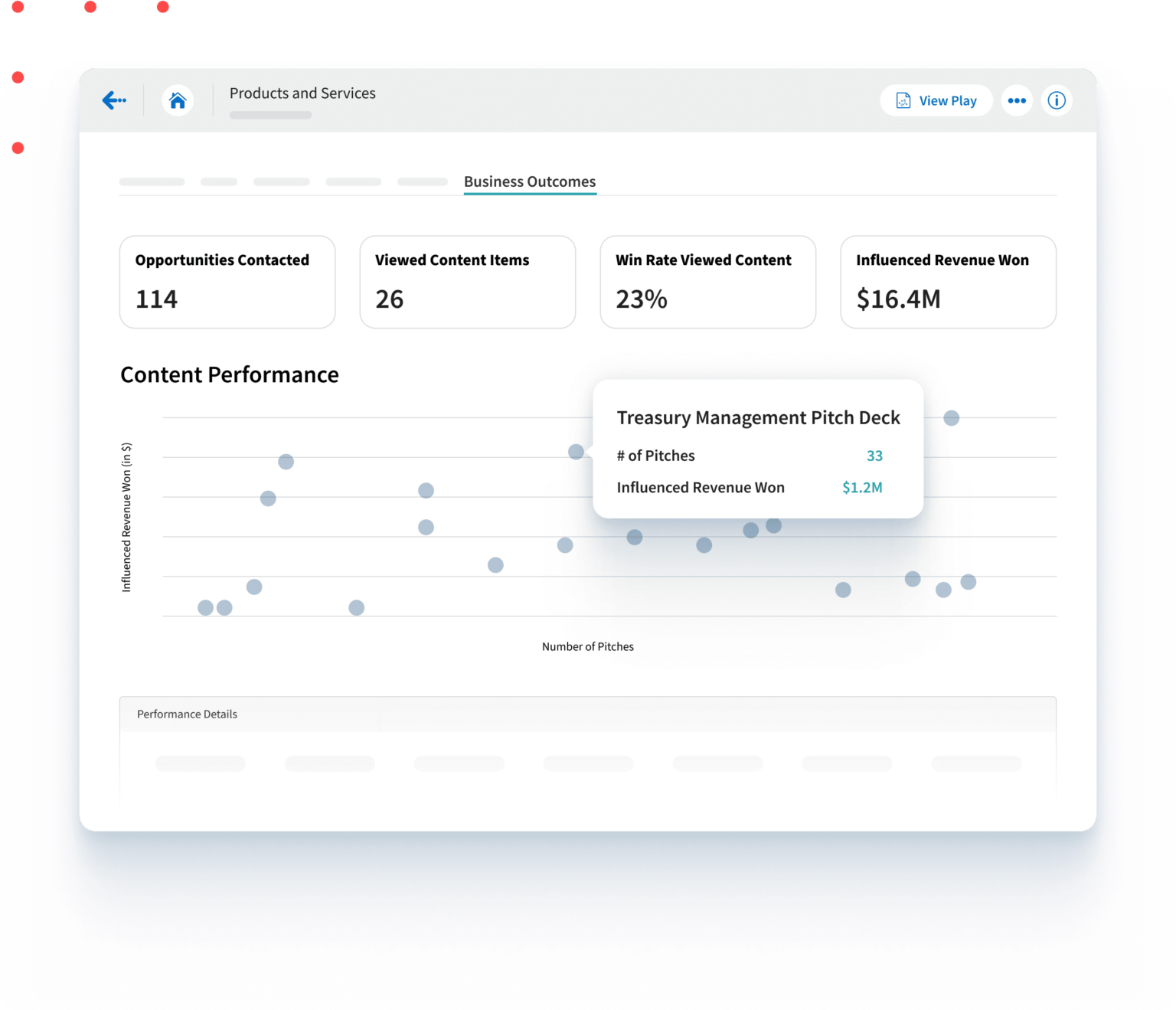Select the leftmost dot on the scatter chart
The image size is (1176, 1010).
point(204,607)
